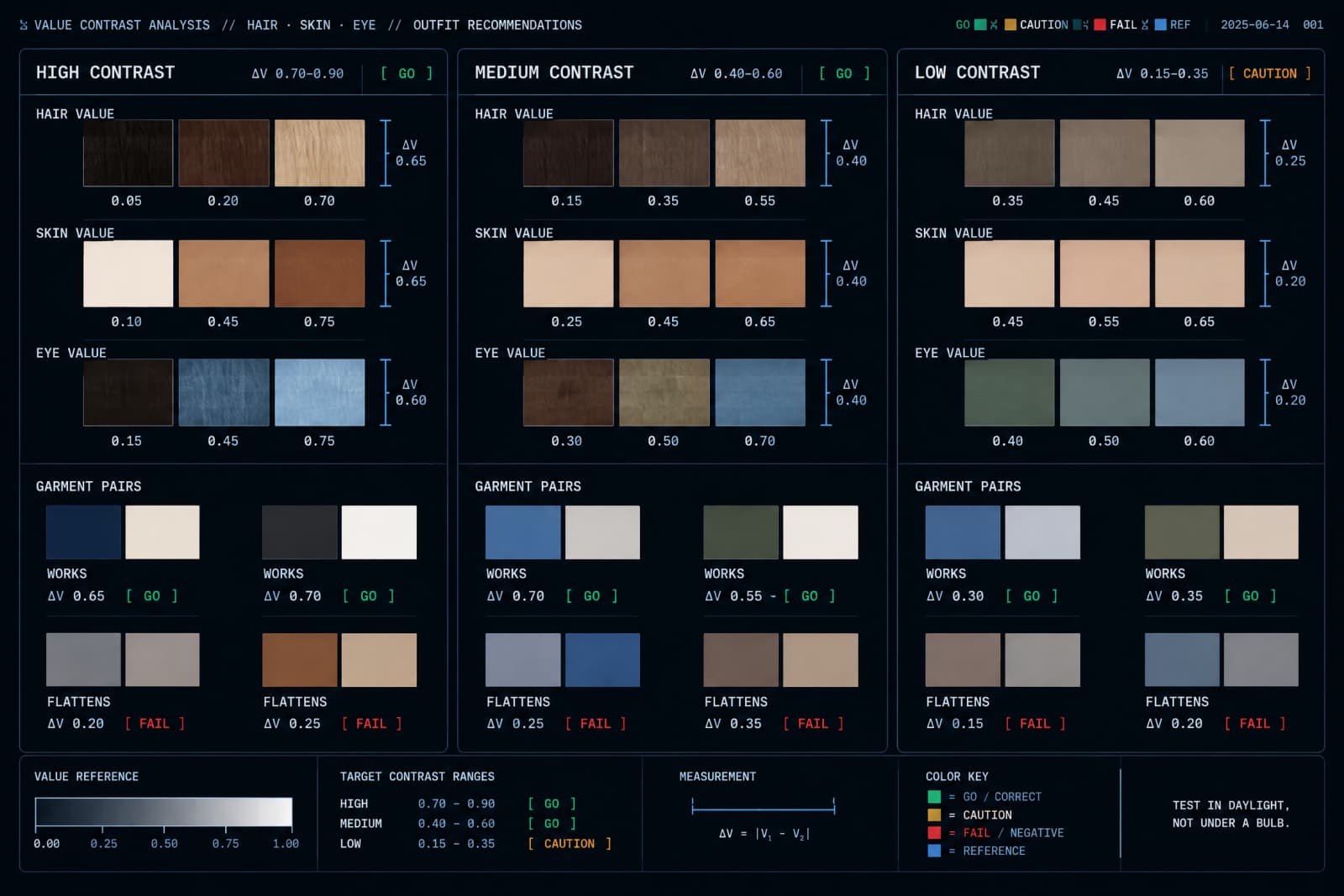Viewport: 1344px width, 896px height.
Task: Click the LOW CONTRAST panel title
Action: [x=977, y=72]
